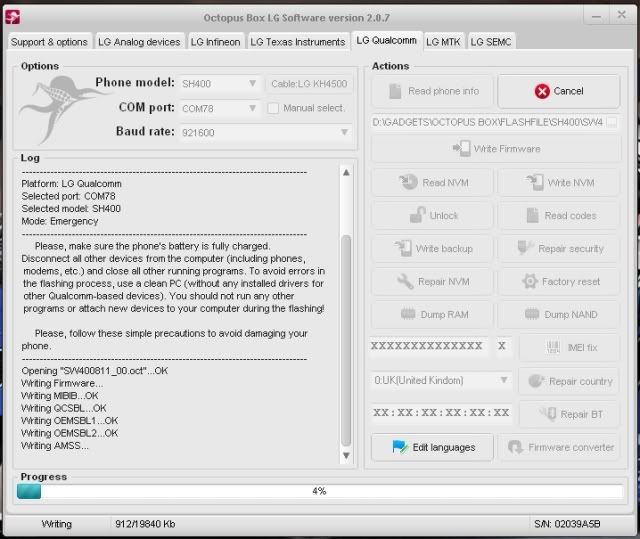The width and height of the screenshot is (640, 539).
Task: Click the Cable:LG KH4500 button
Action: point(309,84)
